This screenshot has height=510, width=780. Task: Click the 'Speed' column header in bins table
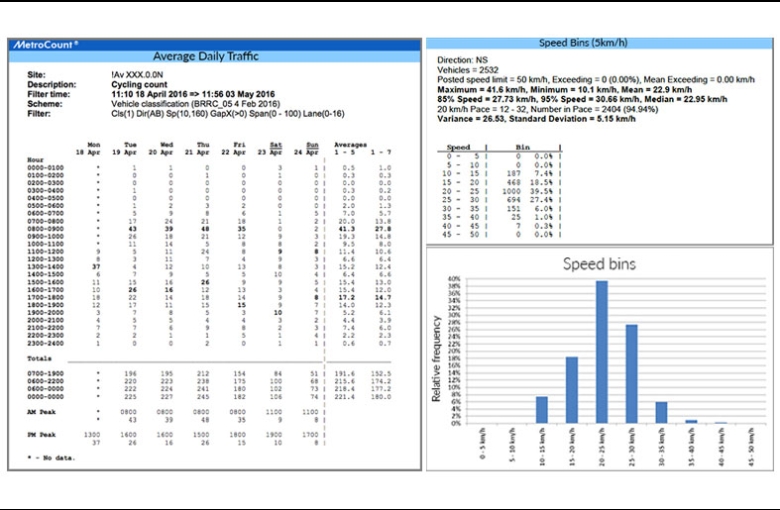(458, 147)
